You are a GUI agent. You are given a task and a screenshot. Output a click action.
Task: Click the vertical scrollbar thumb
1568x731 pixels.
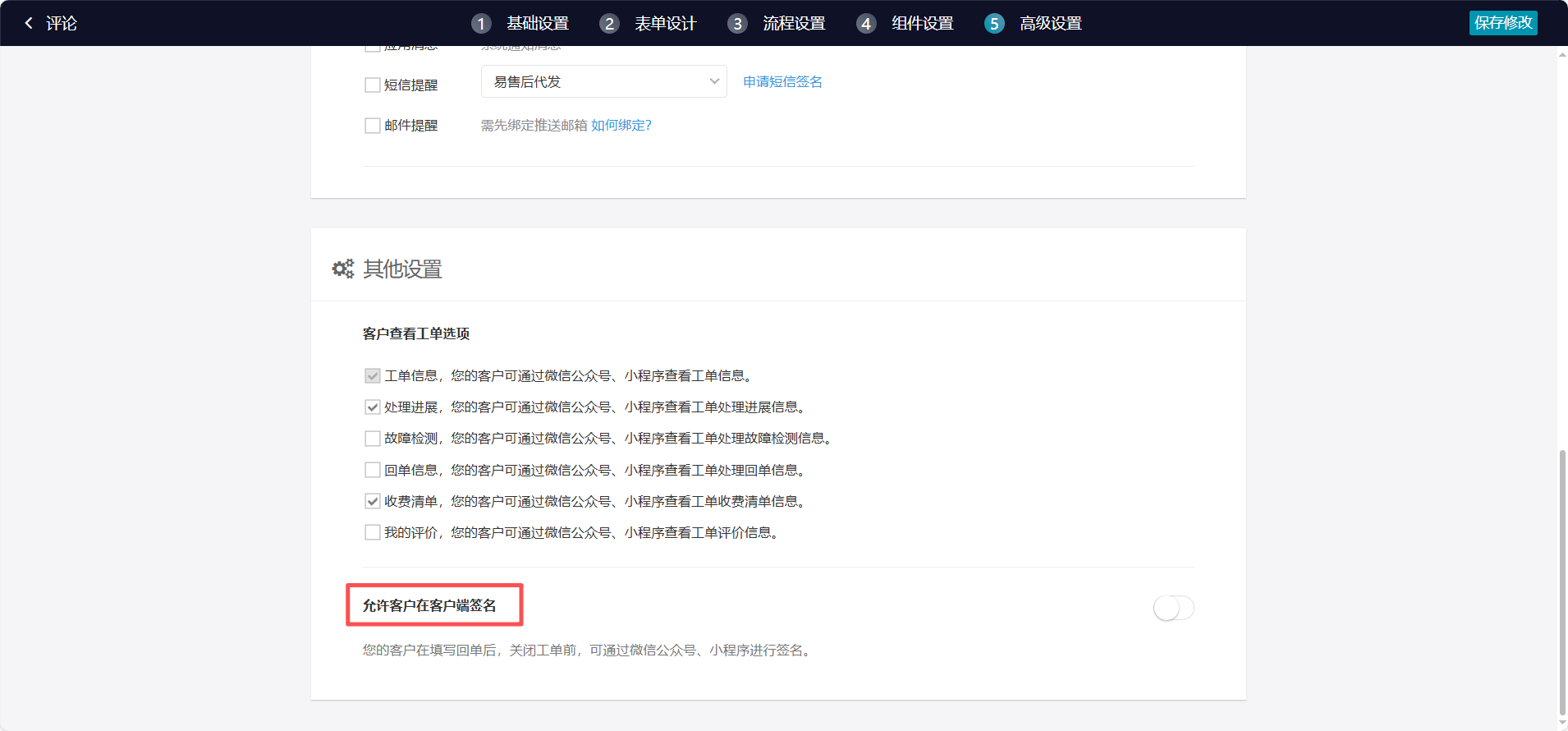click(x=1561, y=582)
